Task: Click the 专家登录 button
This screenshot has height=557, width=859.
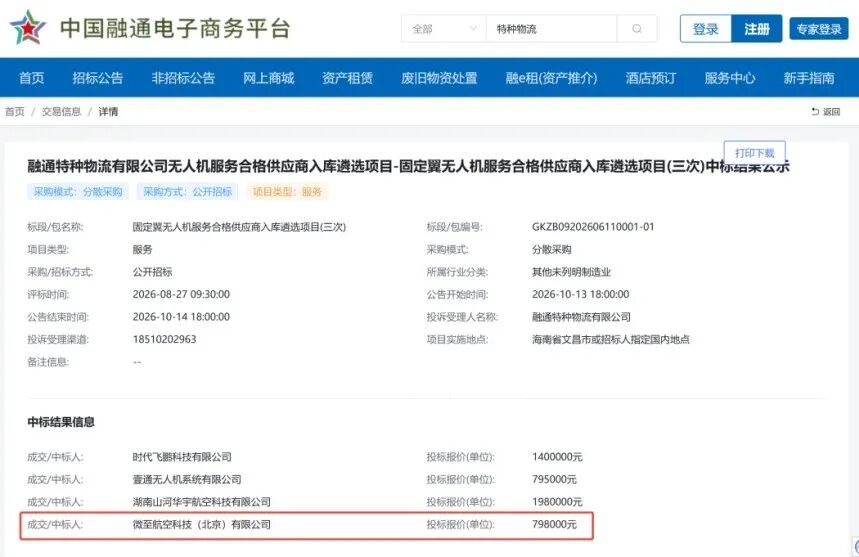Action: [x=818, y=29]
